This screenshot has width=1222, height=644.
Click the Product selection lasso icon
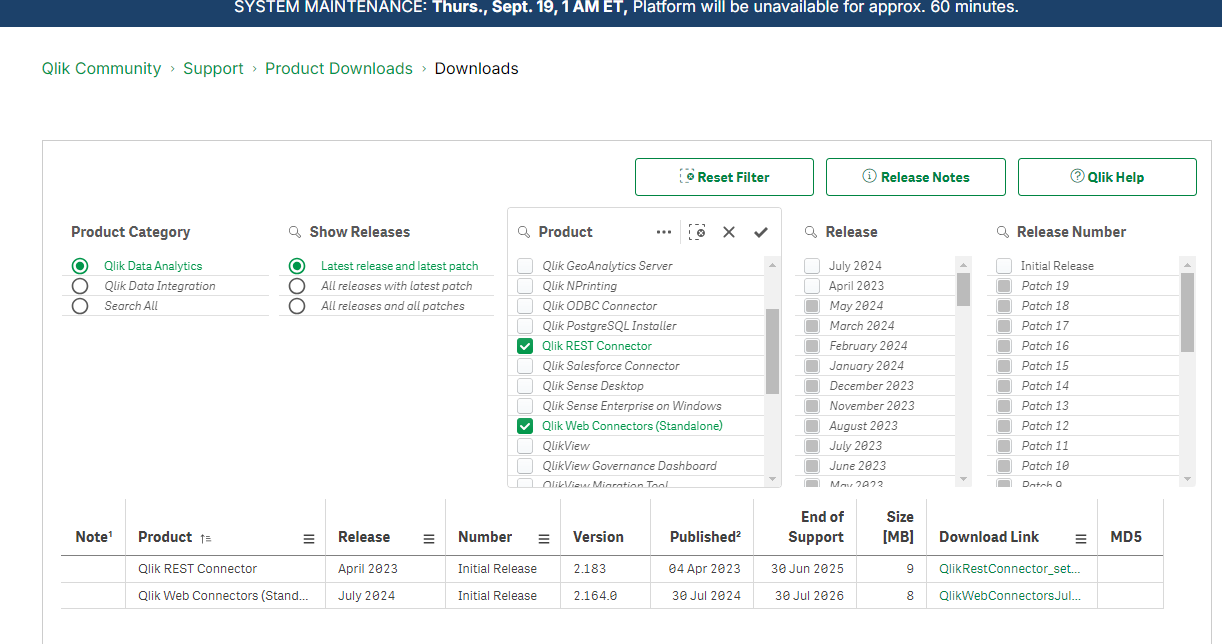pos(698,232)
